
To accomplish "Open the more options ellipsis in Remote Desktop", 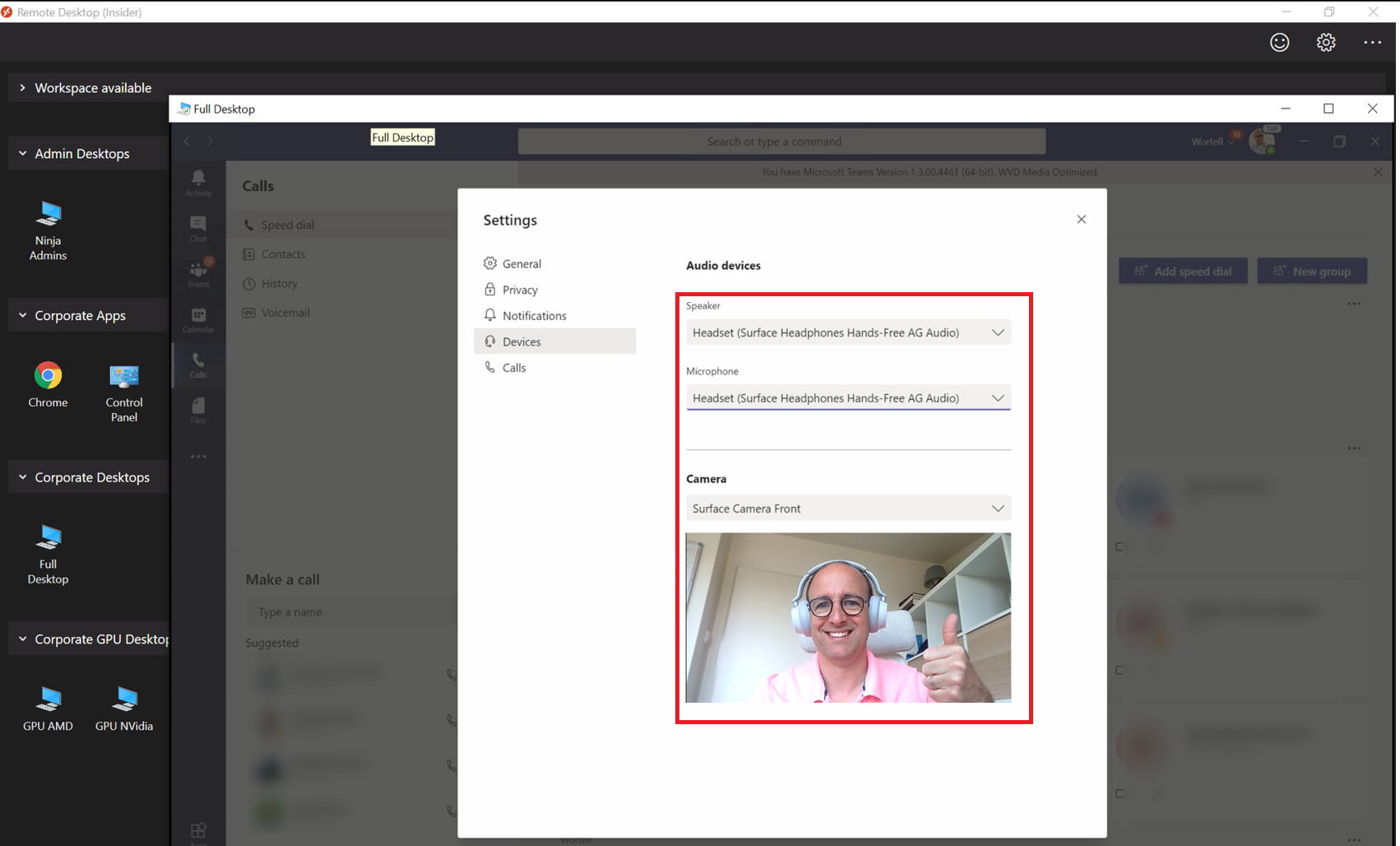I will (1372, 42).
